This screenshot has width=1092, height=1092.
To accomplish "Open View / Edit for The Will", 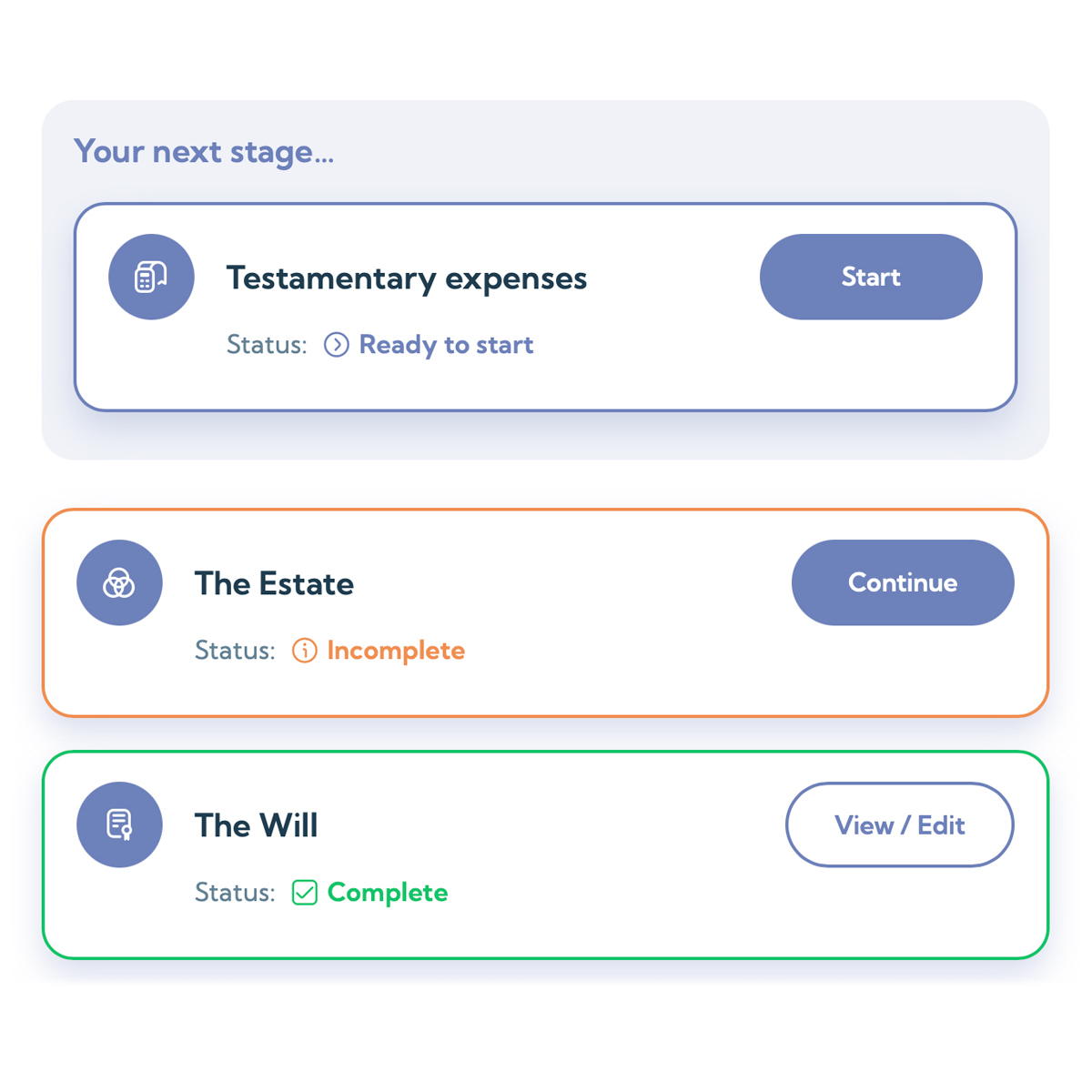I will pyautogui.click(x=900, y=824).
